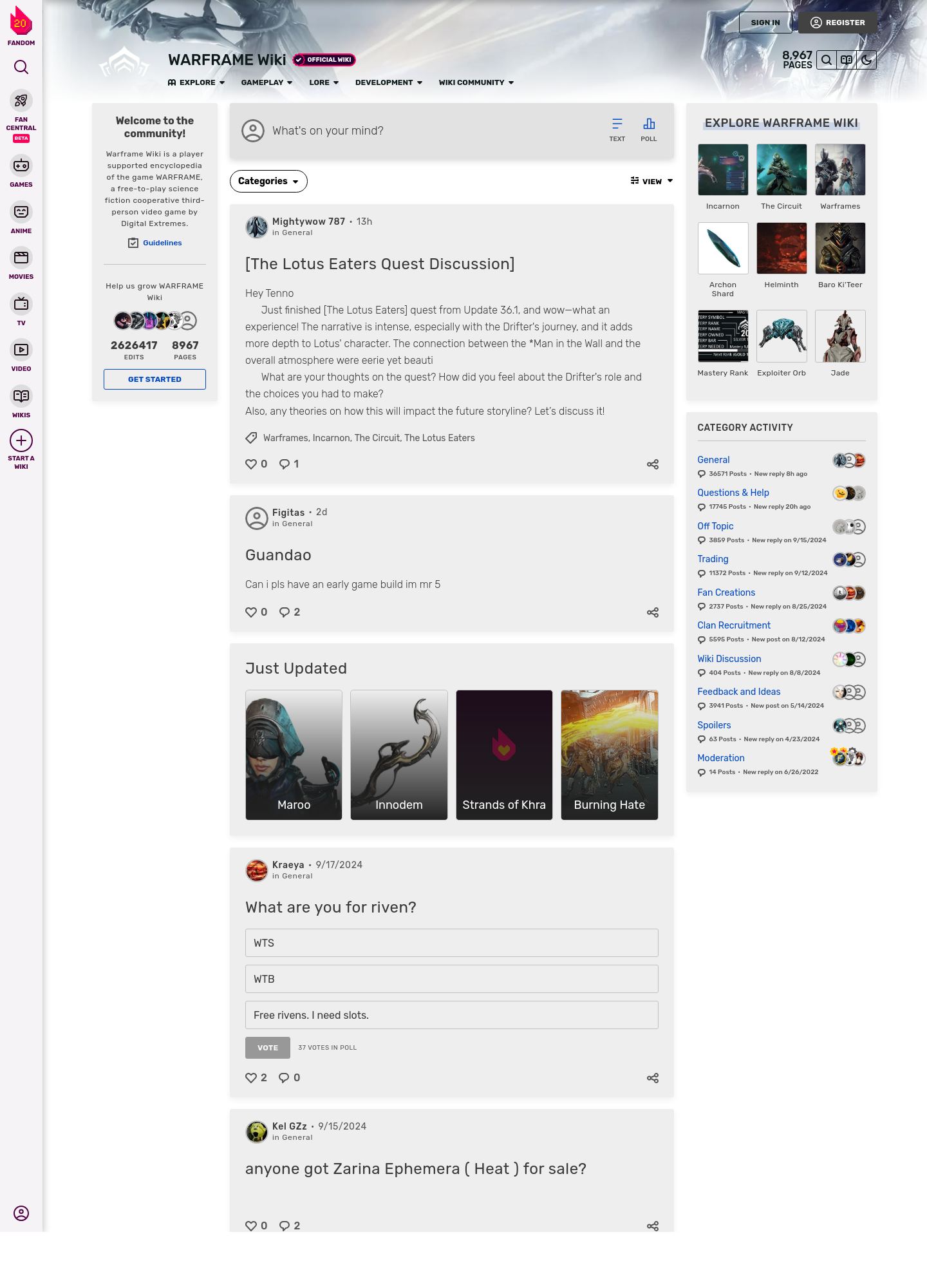The width and height of the screenshot is (927, 1288).
Task: Open the Movies clapperboard icon
Action: pos(21,258)
